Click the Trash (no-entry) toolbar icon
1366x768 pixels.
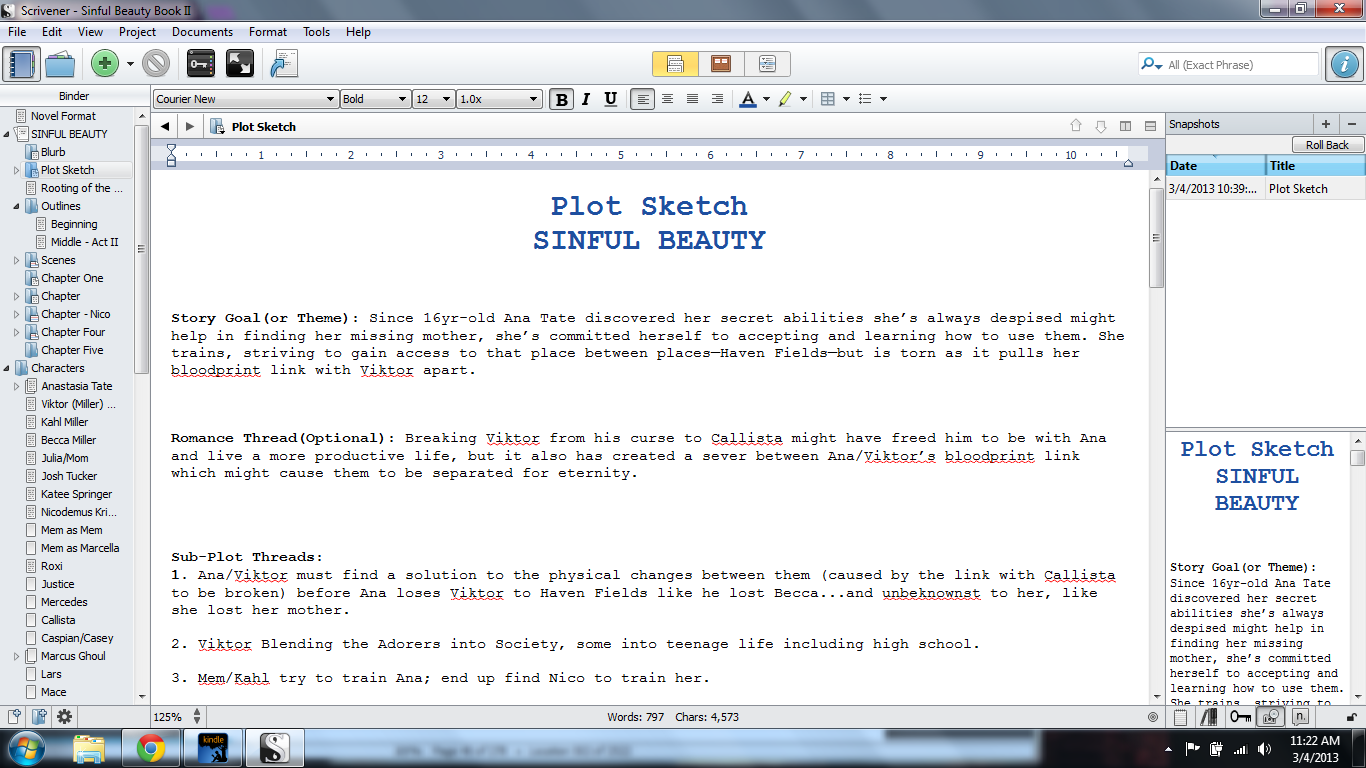click(156, 64)
